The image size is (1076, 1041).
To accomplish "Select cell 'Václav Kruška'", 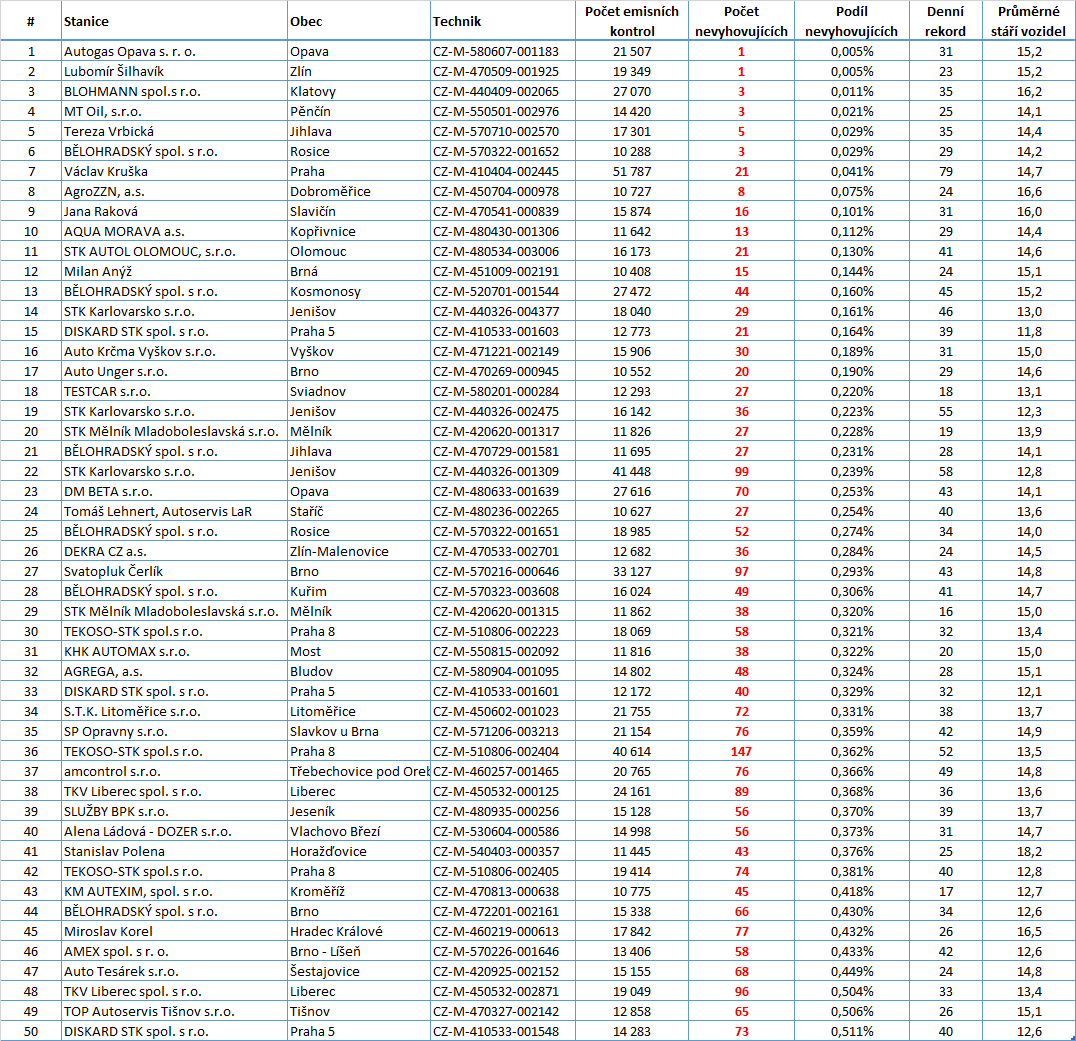I will tap(174, 172).
